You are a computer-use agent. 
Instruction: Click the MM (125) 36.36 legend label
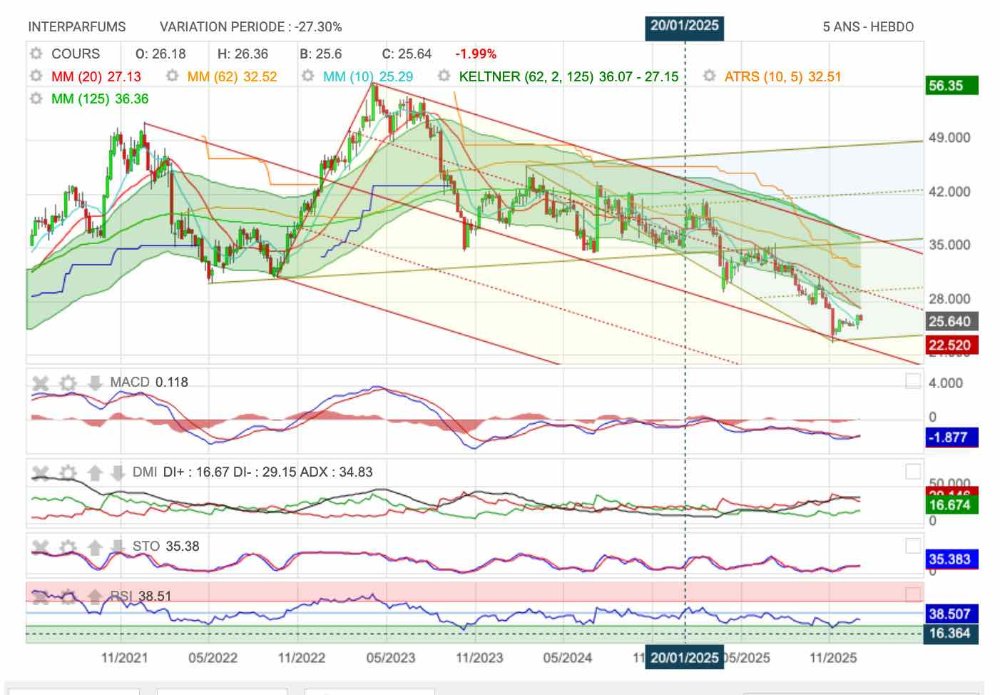click(100, 99)
